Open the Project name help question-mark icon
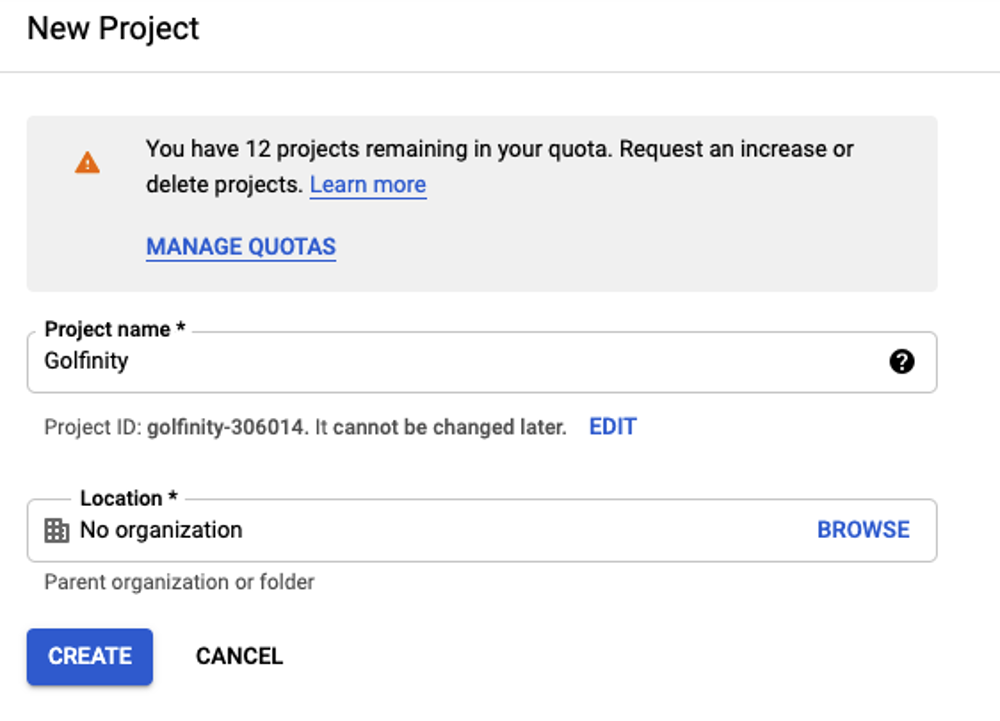 tap(901, 361)
